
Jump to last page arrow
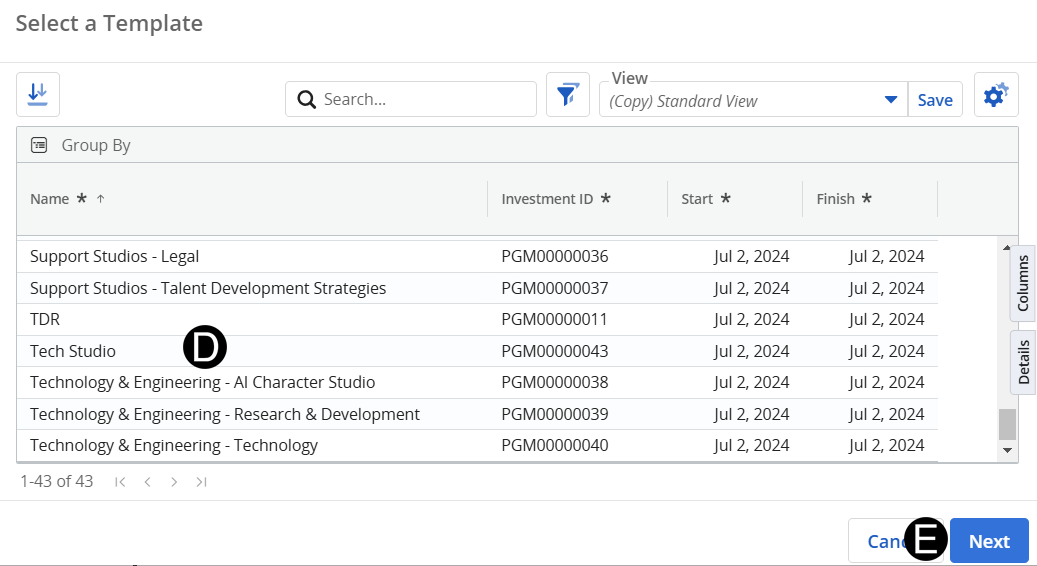[201, 482]
